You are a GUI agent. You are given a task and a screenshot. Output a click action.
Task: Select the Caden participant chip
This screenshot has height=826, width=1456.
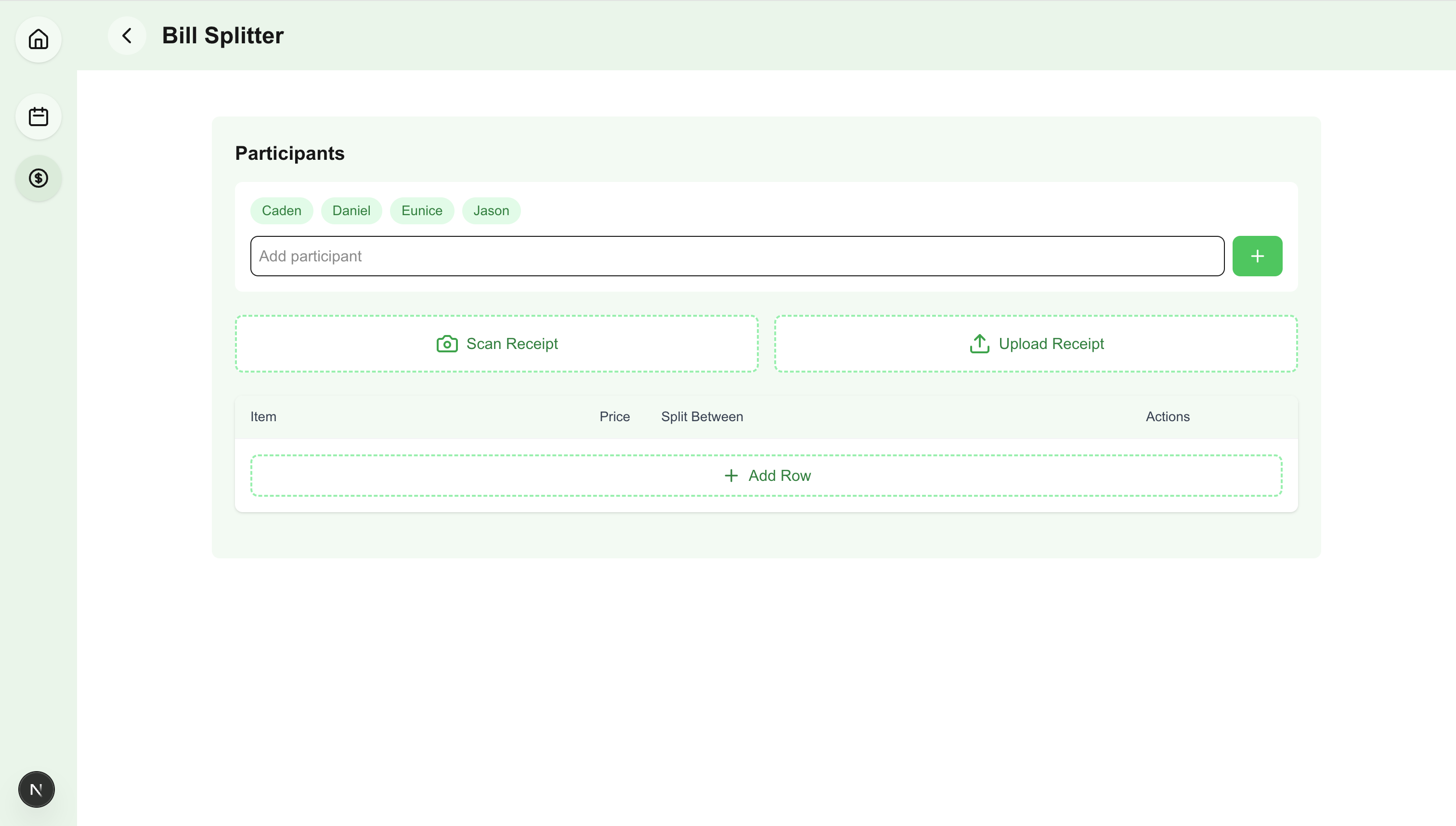coord(282,210)
